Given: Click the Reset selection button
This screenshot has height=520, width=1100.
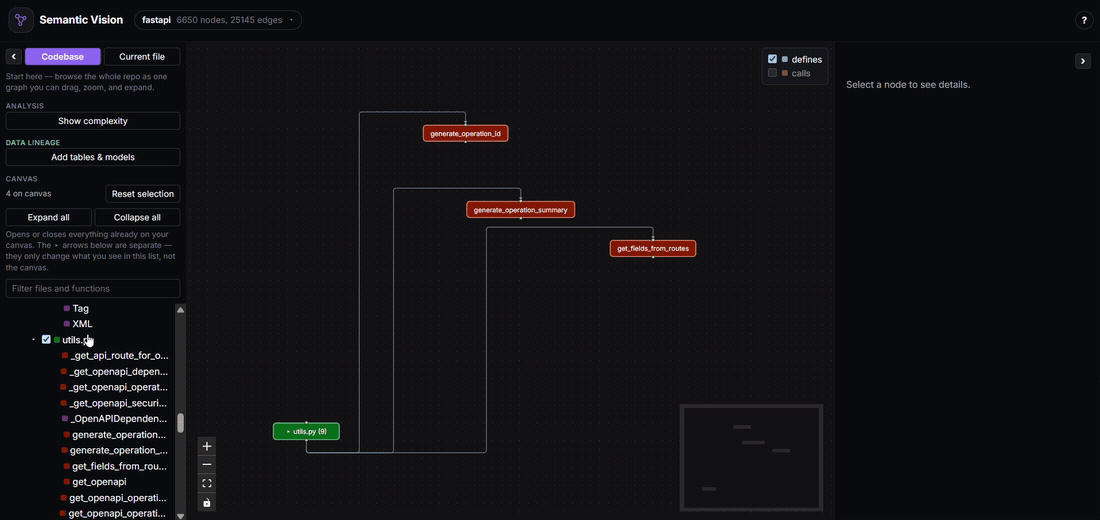Looking at the screenshot, I should coord(143,194).
